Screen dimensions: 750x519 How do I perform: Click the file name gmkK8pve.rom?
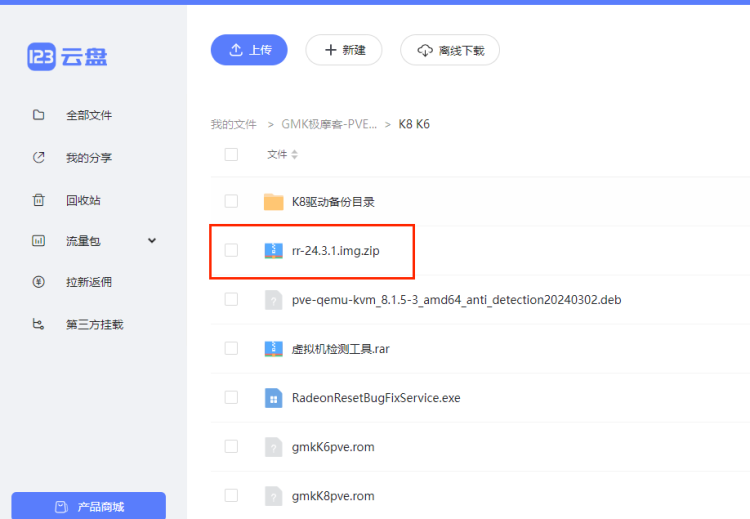[x=333, y=496]
